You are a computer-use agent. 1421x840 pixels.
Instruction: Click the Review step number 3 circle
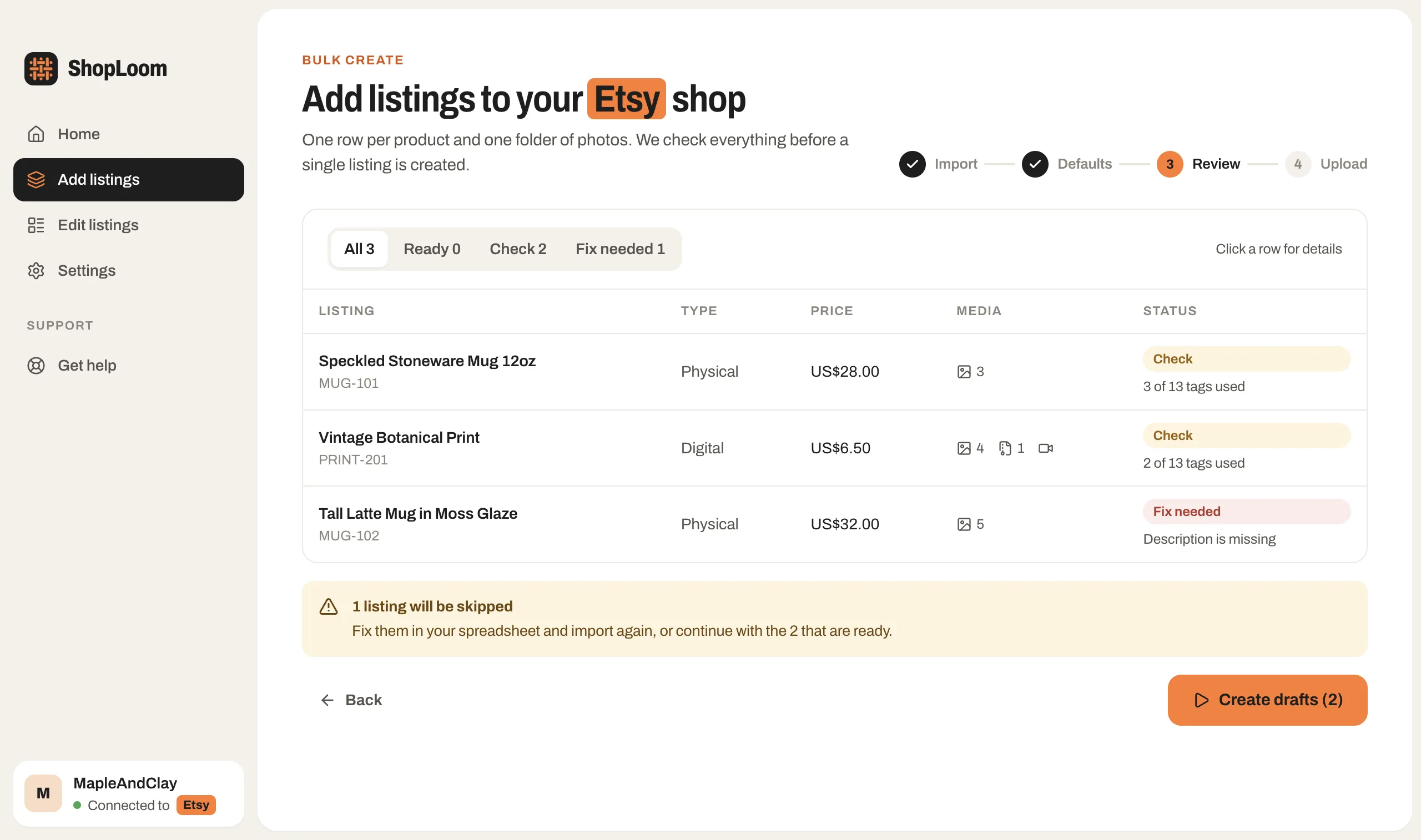[1170, 164]
